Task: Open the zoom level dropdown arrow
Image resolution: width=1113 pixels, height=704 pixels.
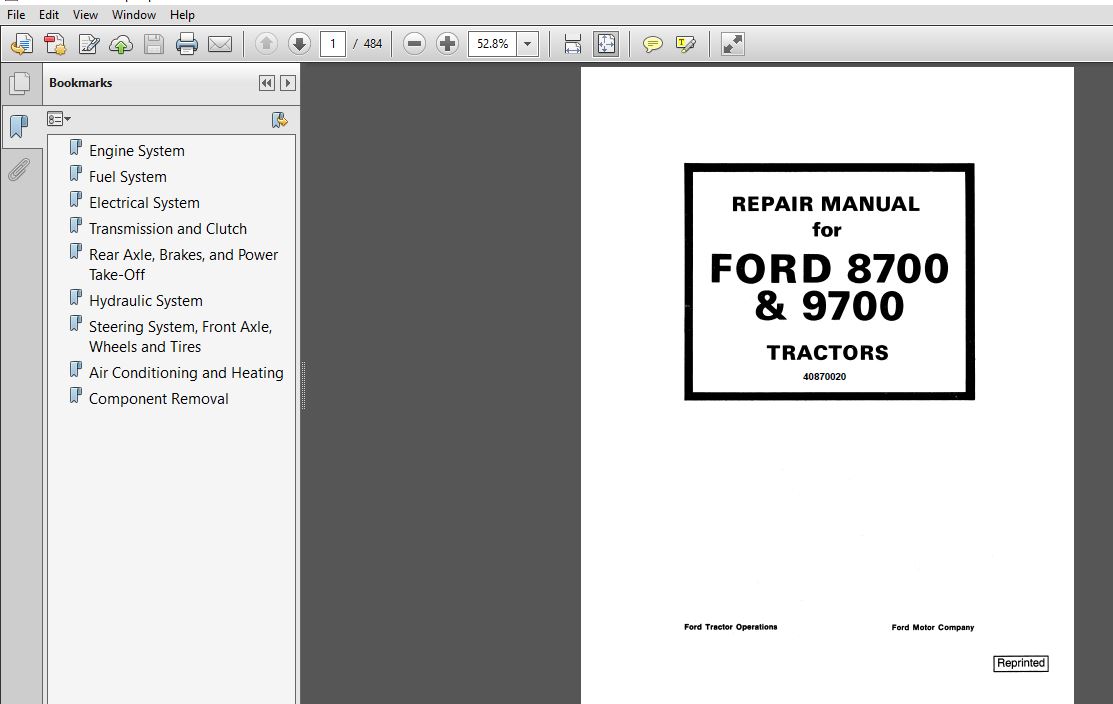Action: (527, 44)
